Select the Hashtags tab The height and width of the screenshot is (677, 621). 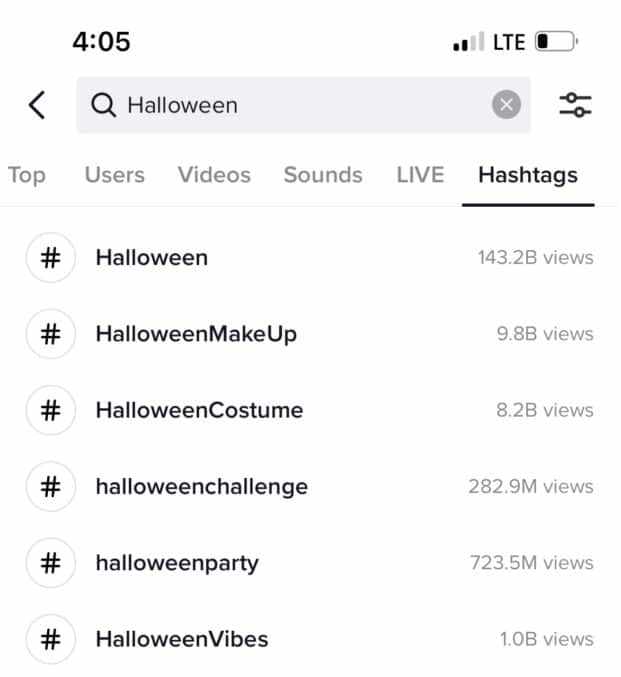click(x=528, y=175)
